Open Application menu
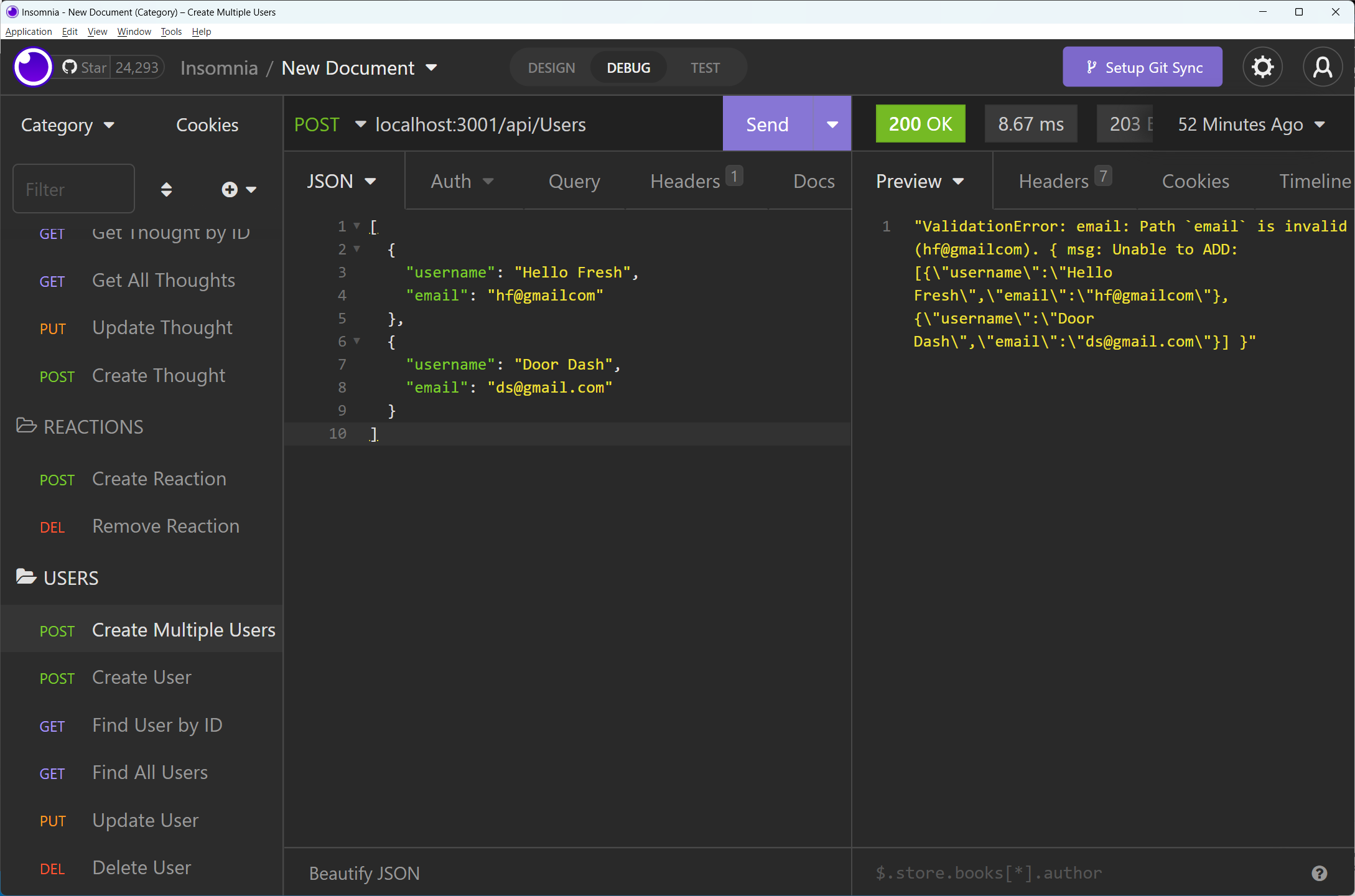This screenshot has height=896, width=1355. 29,32
